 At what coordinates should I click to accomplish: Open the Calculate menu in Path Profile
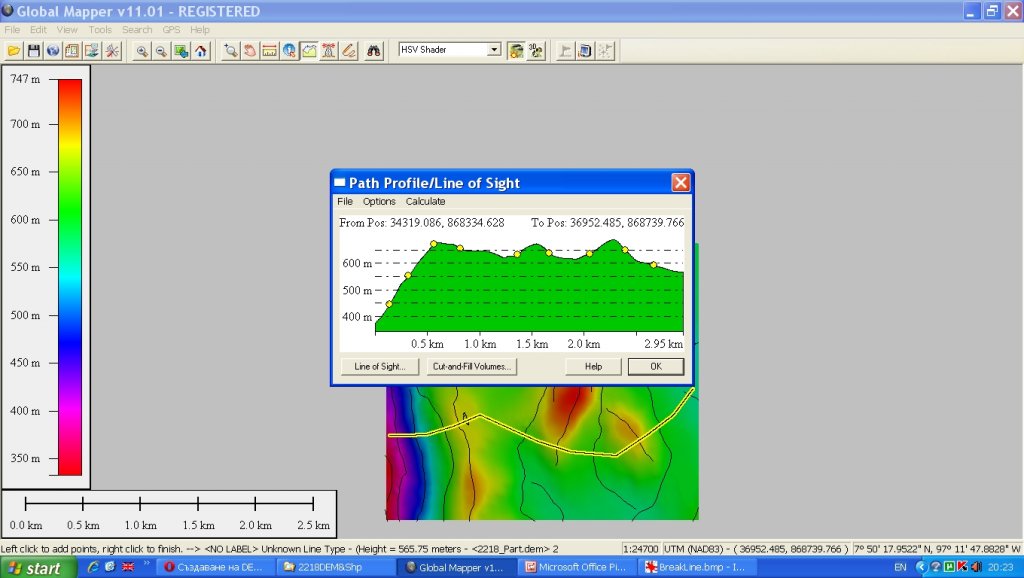(425, 202)
